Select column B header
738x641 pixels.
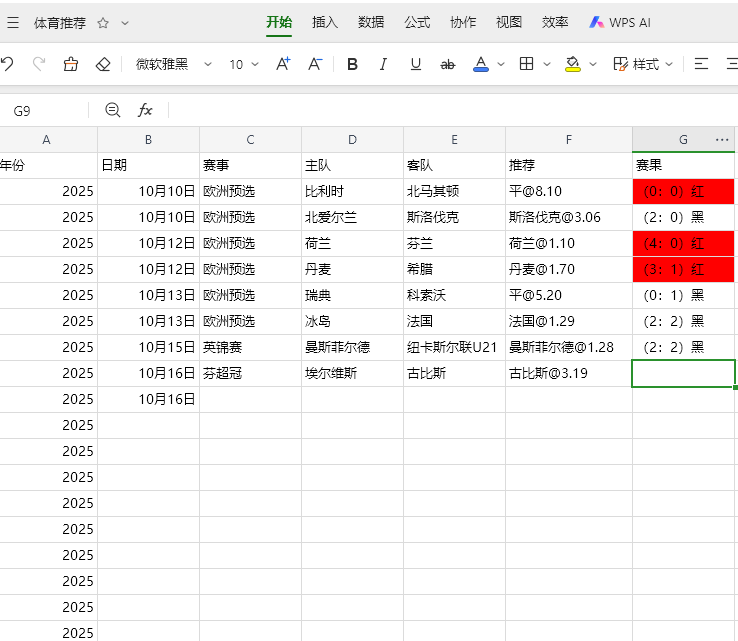click(148, 140)
